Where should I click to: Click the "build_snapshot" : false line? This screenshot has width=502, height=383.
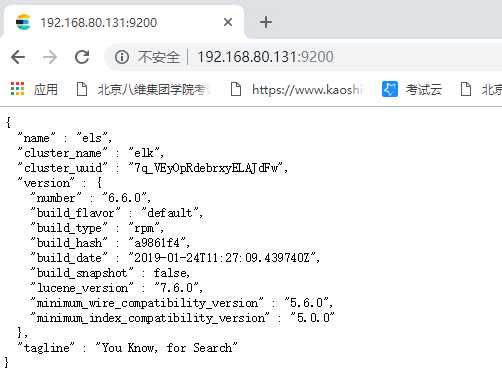(x=110, y=273)
